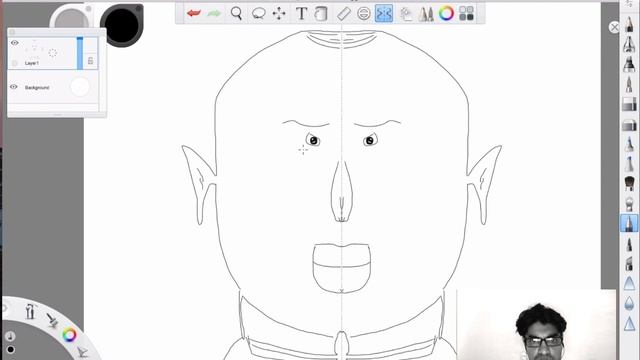The image size is (640, 360).
Task: Select the Zoom magnifier tool
Action: [x=236, y=13]
